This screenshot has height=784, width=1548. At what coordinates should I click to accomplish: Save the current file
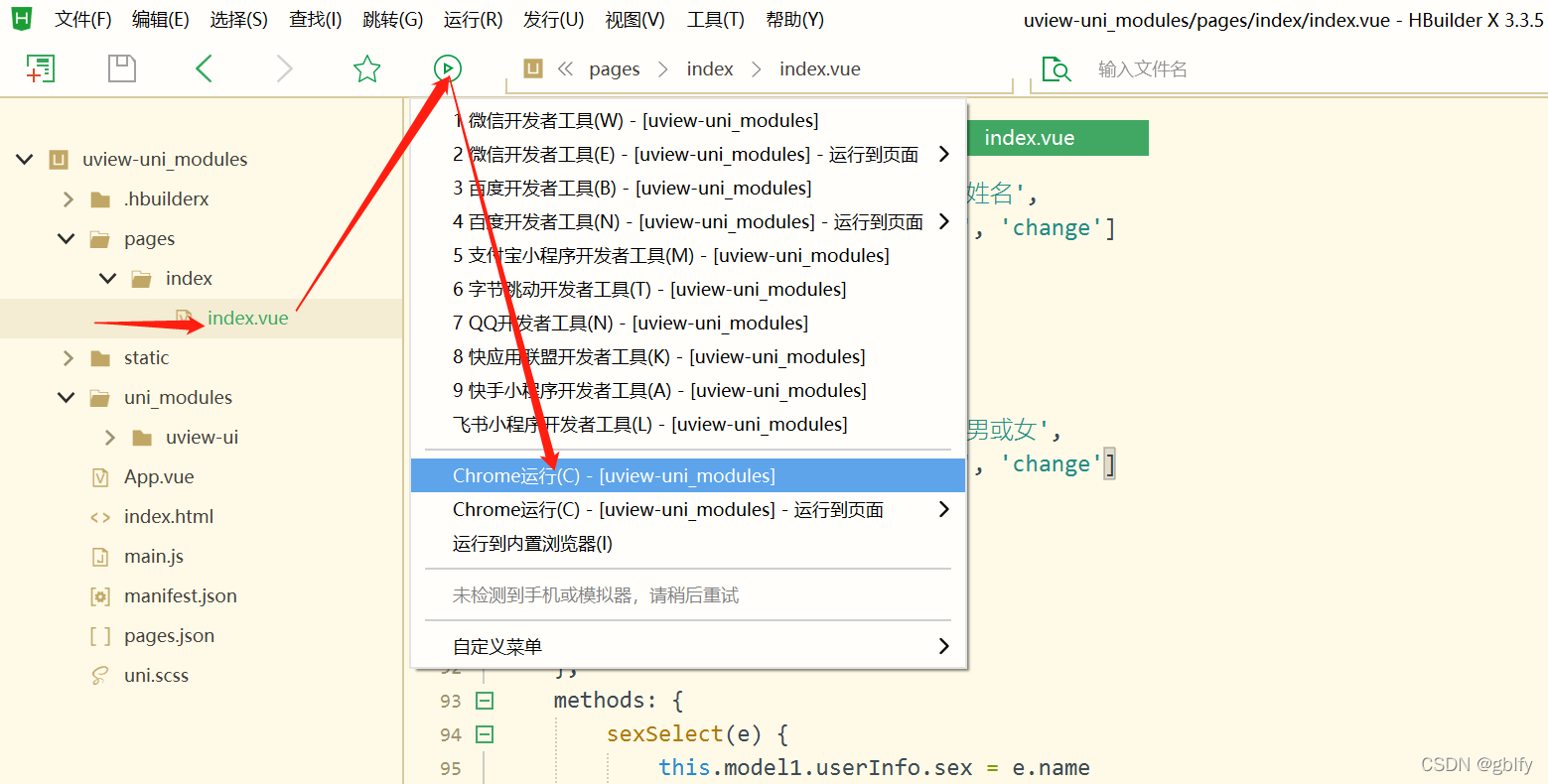click(121, 67)
